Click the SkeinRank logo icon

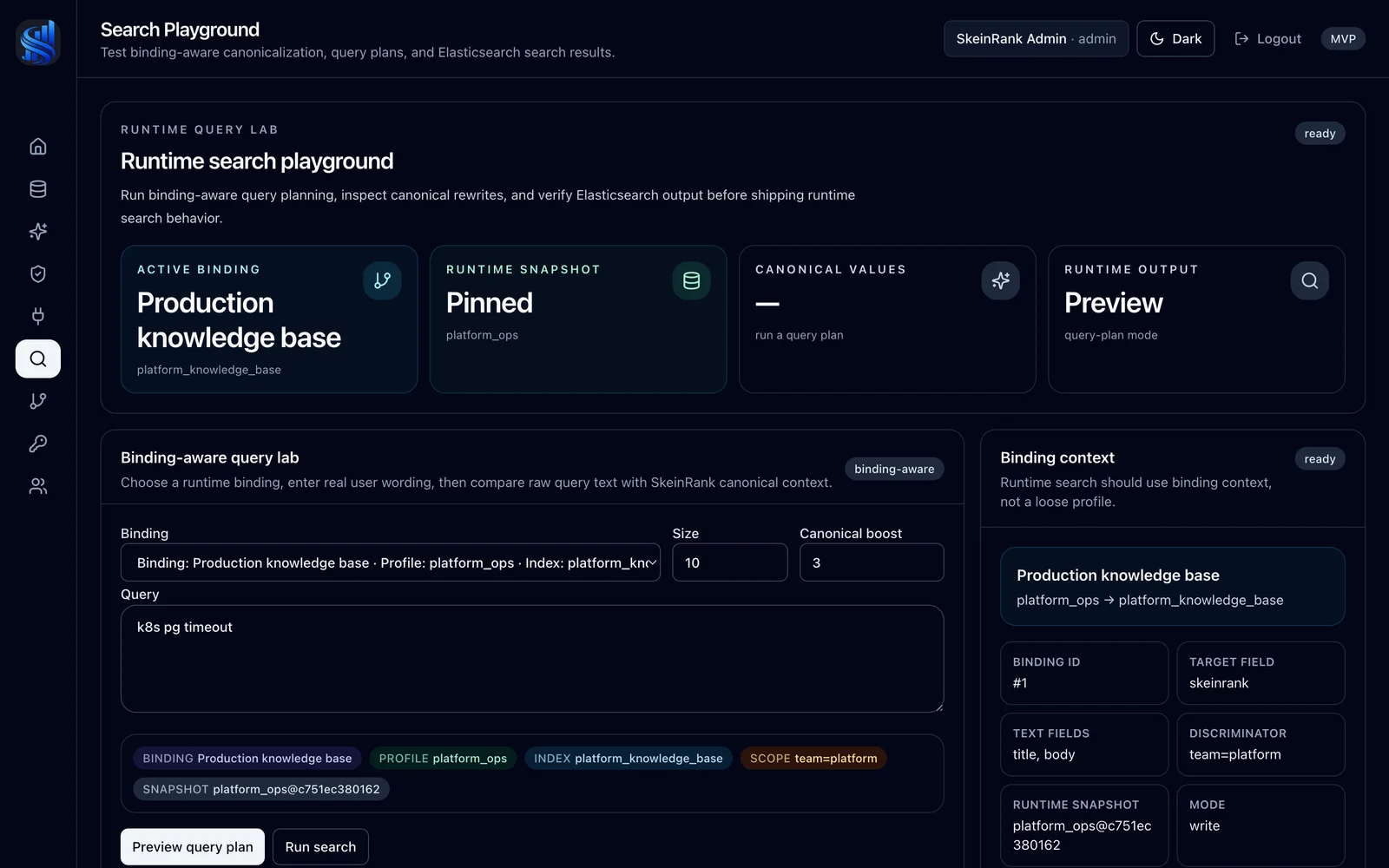[38, 42]
